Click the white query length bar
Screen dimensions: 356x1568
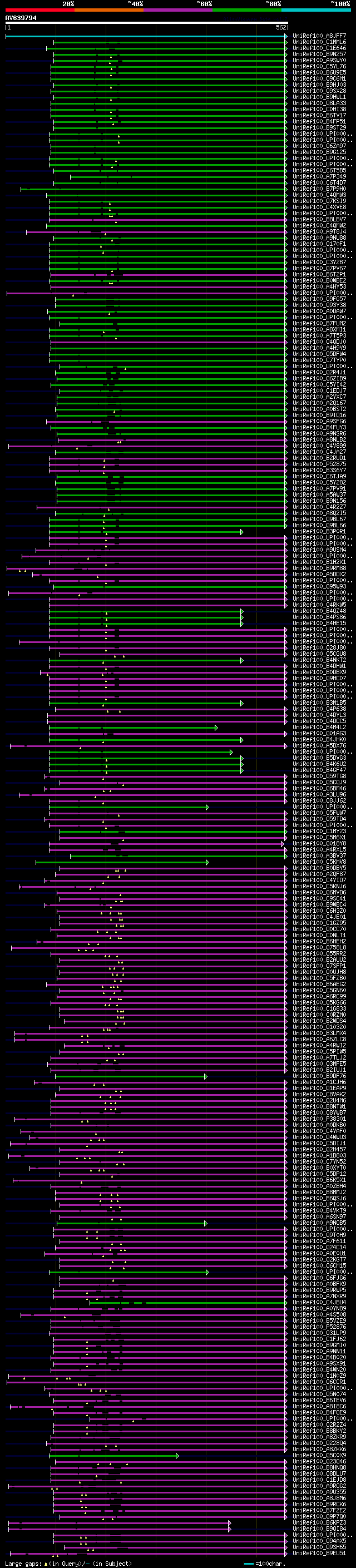tap(147, 23)
